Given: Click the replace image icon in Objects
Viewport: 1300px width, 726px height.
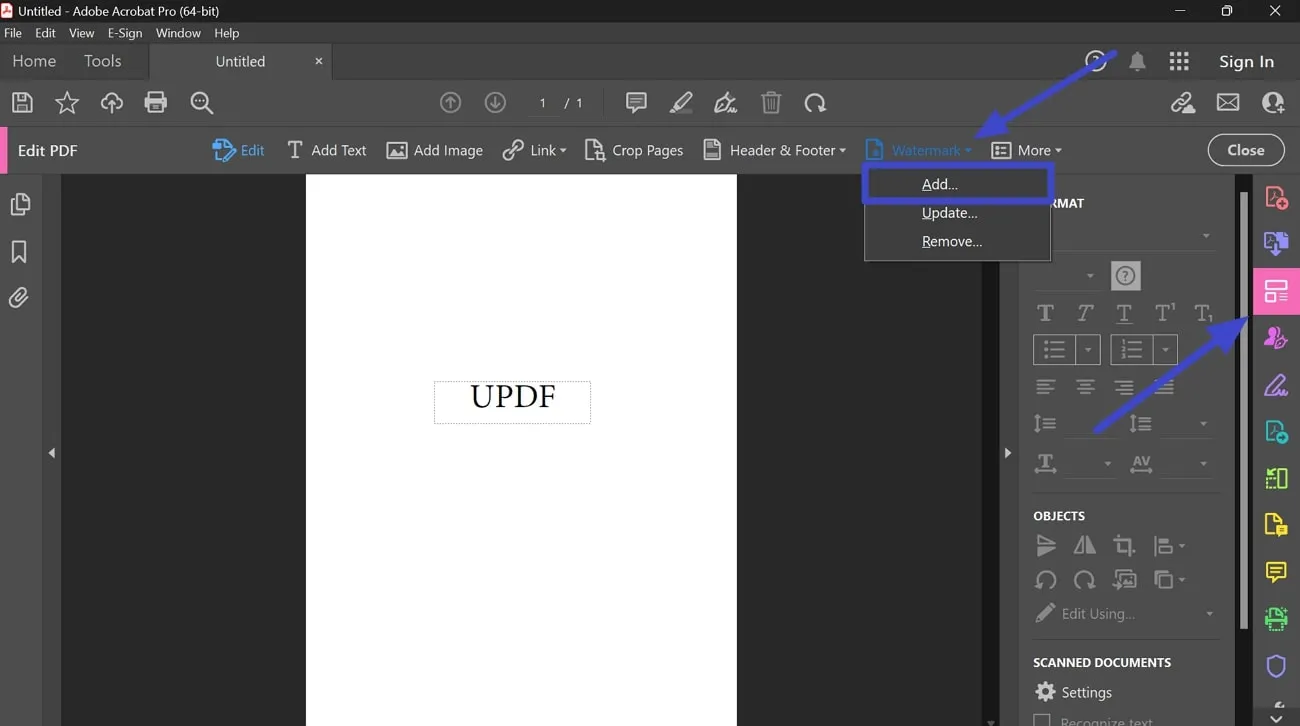Looking at the screenshot, I should pos(1124,580).
